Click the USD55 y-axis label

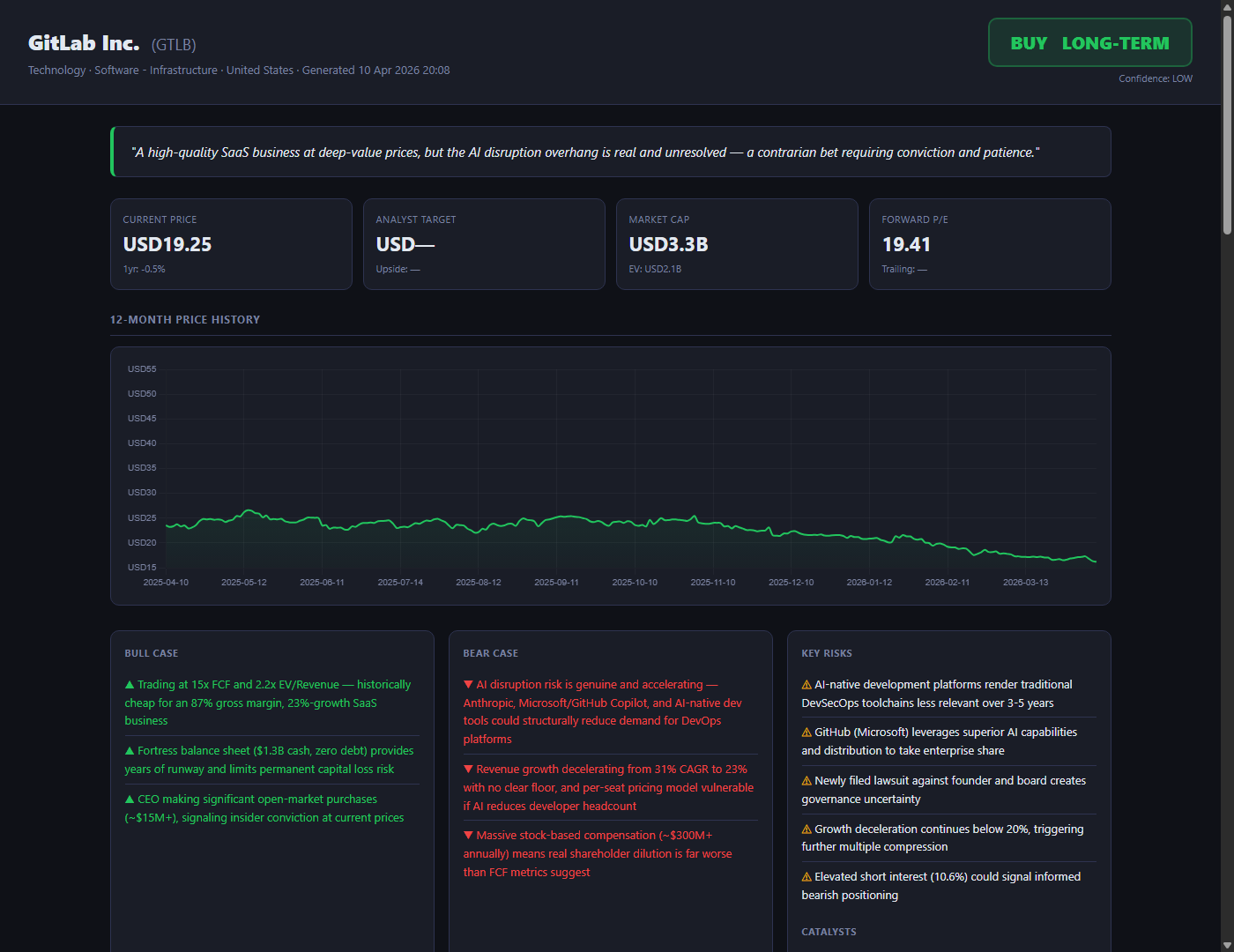pyautogui.click(x=142, y=369)
